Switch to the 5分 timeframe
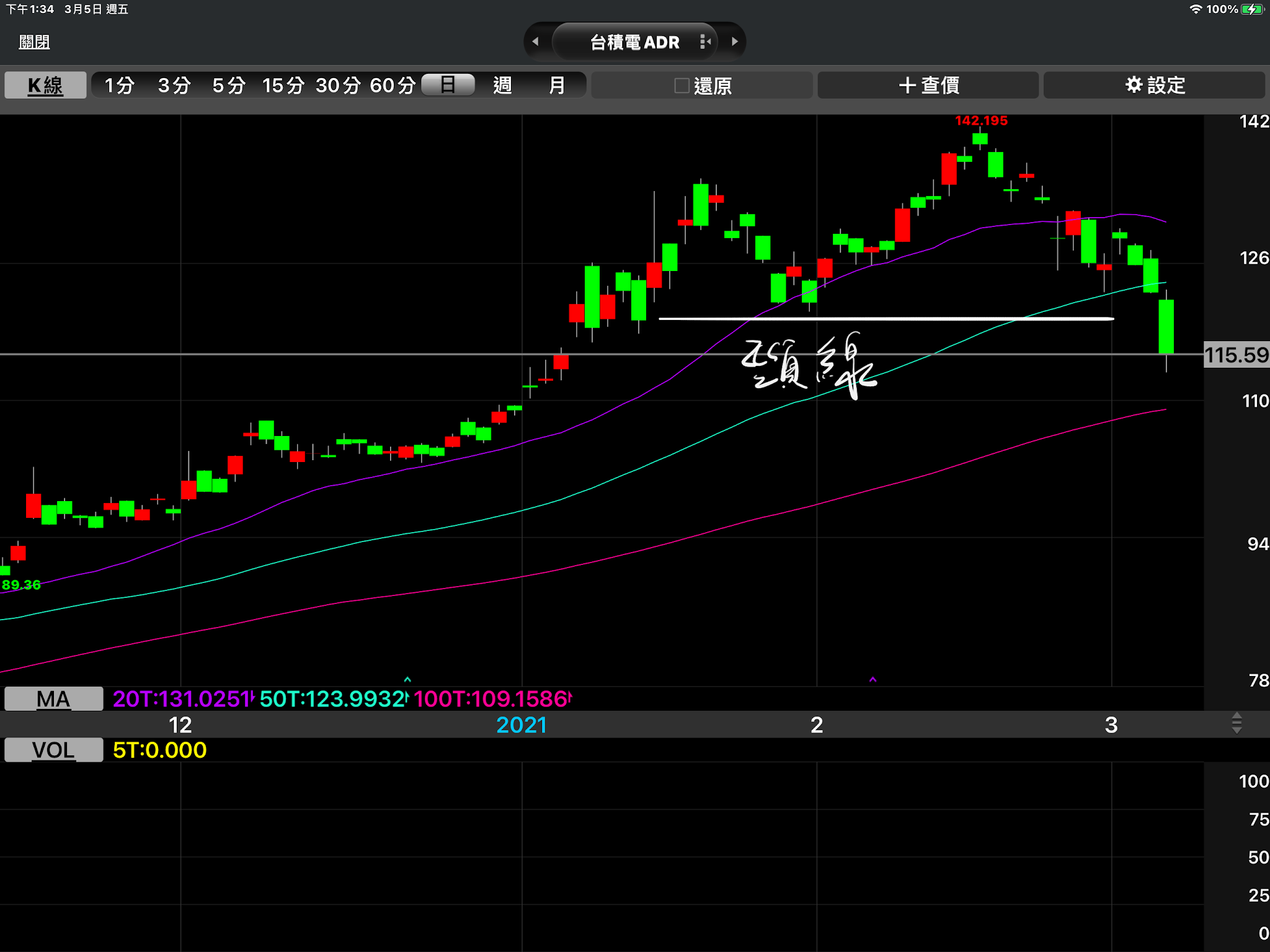Image resolution: width=1270 pixels, height=952 pixels. [x=228, y=85]
